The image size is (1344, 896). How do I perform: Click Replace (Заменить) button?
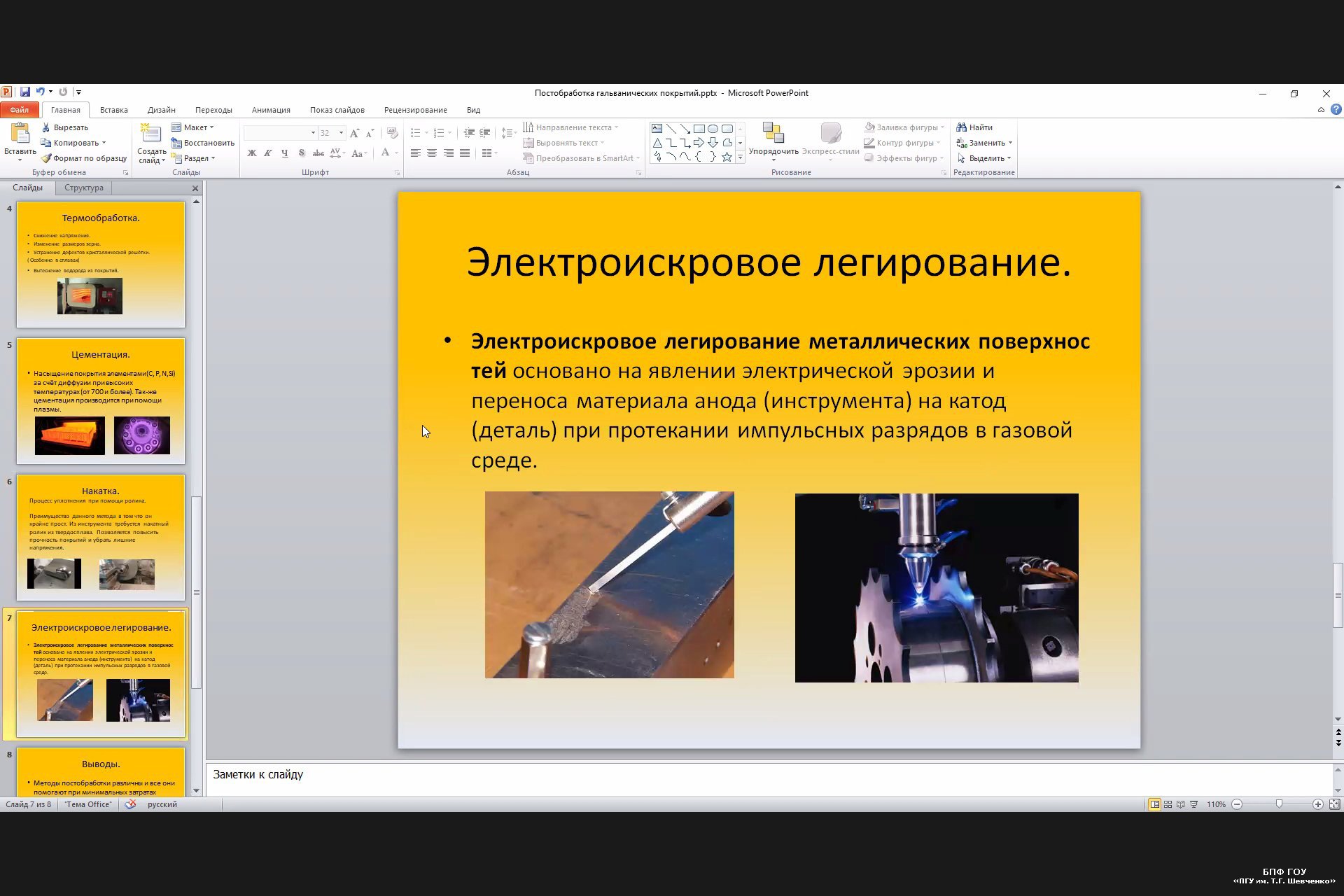point(984,143)
